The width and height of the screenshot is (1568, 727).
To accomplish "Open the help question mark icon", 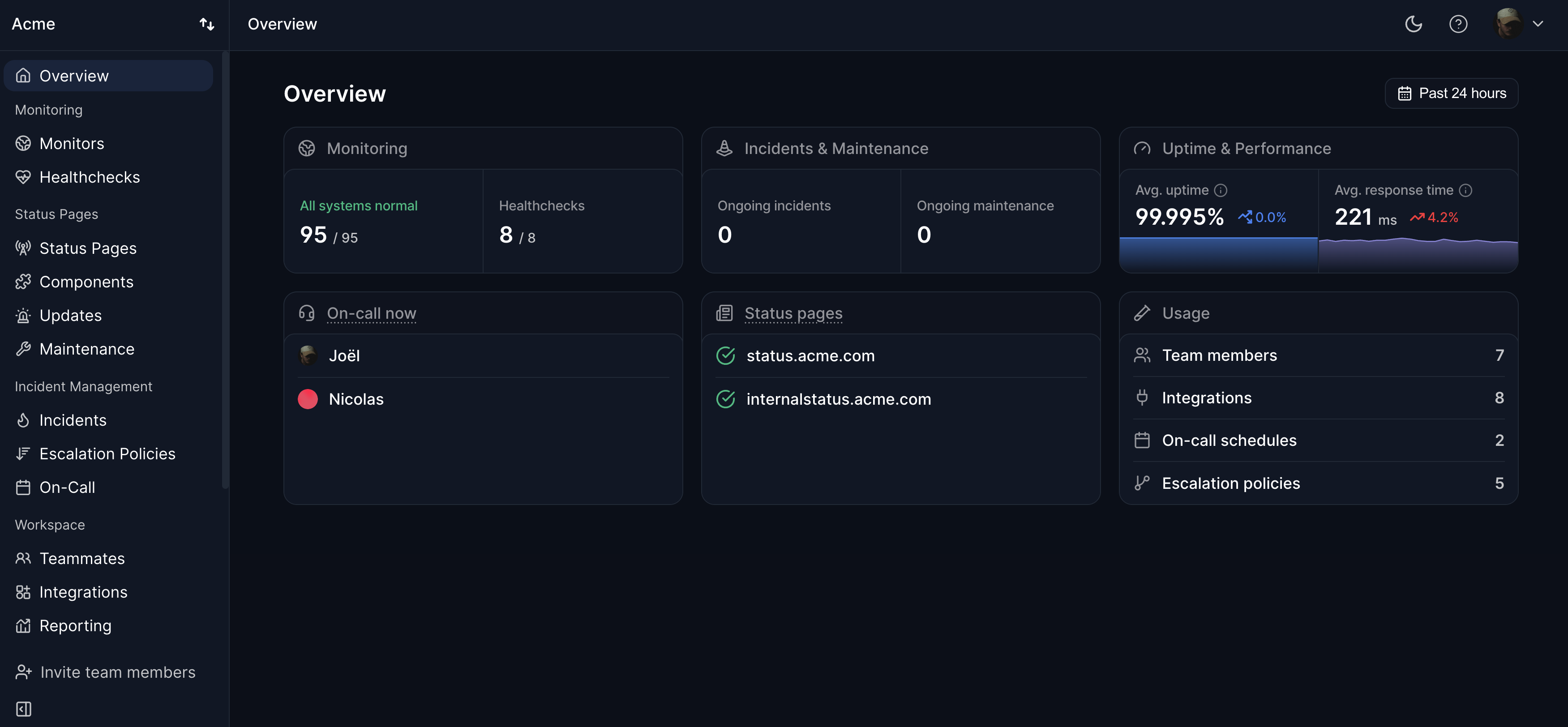I will pyautogui.click(x=1458, y=24).
